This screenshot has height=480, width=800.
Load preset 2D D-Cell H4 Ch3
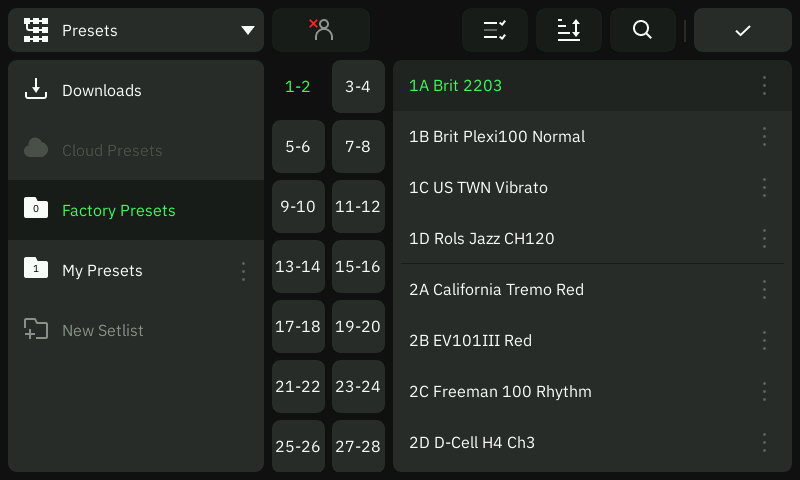tap(592, 442)
